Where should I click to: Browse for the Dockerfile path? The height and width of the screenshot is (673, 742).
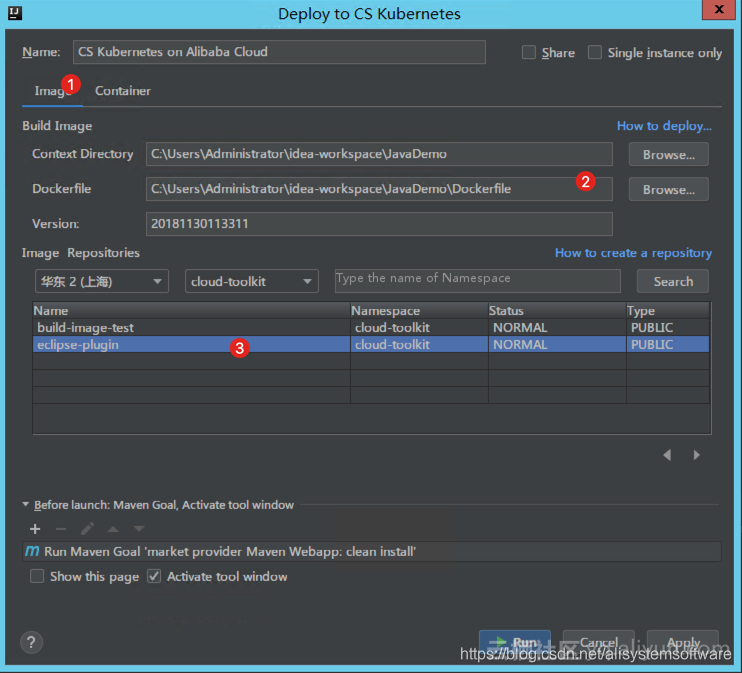669,189
